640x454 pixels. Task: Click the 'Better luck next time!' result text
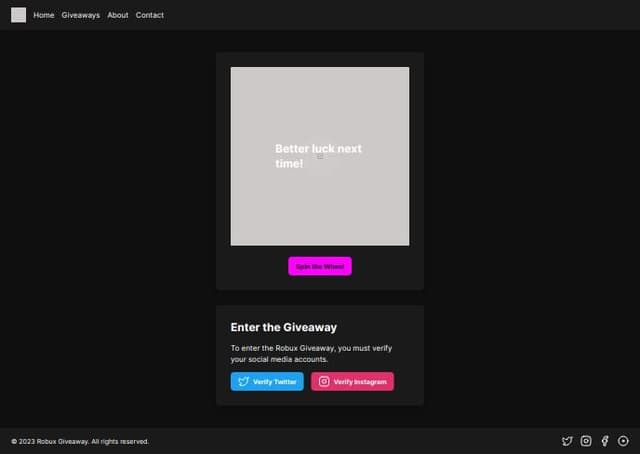click(x=318, y=149)
